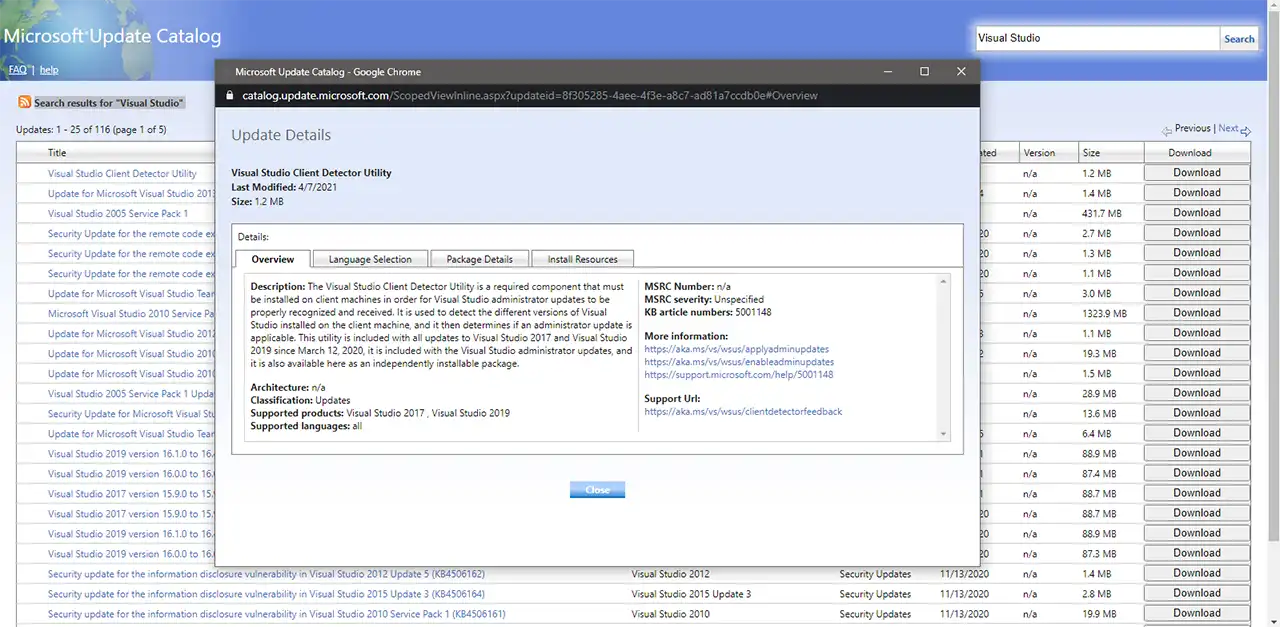Click the Download button in the 2.7 MB row
The width and height of the screenshot is (1280, 627).
[1197, 233]
